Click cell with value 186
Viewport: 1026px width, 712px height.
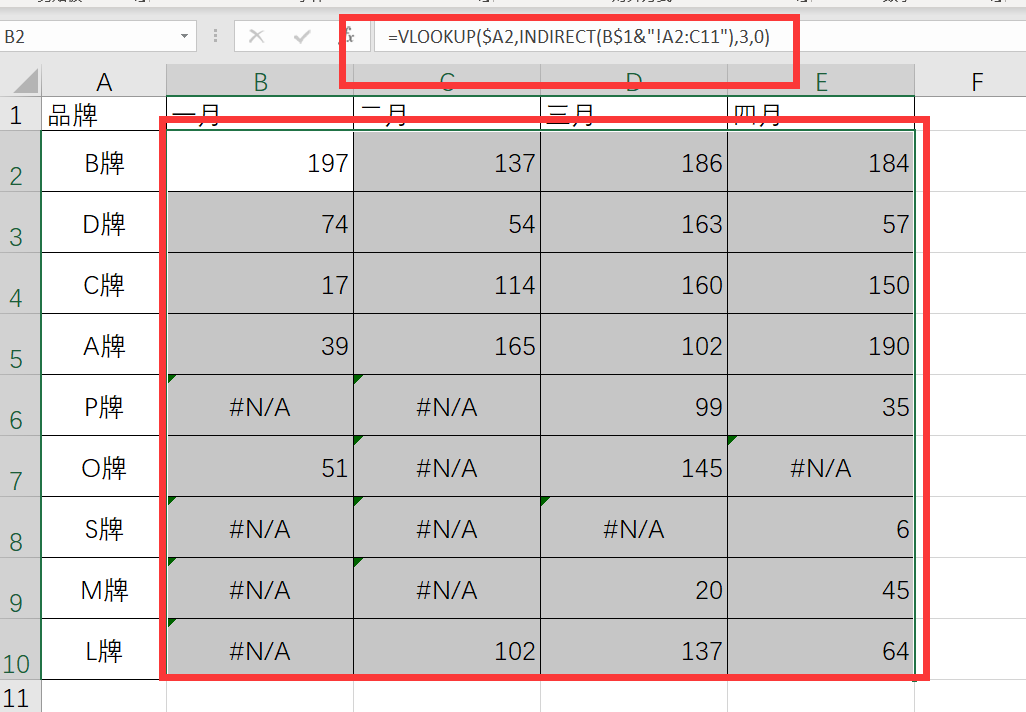(x=634, y=162)
